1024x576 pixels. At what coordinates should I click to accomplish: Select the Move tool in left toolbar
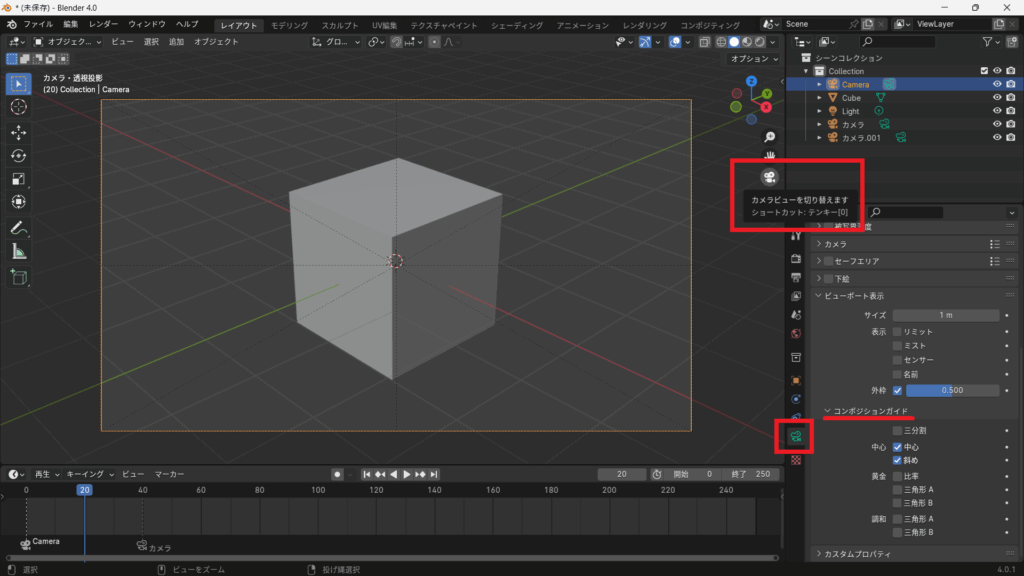pos(19,132)
